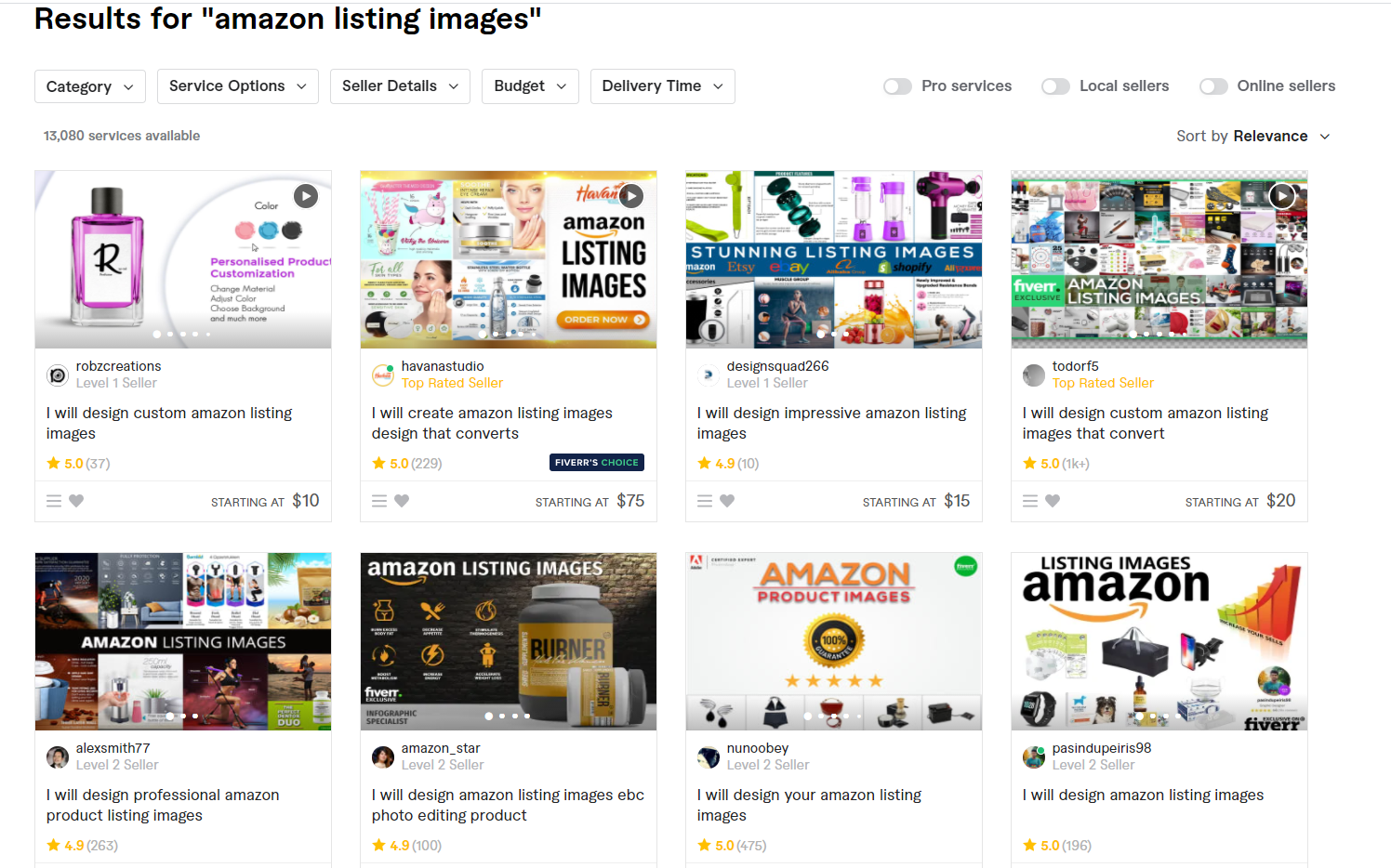Enable Pro services toggle
1391x868 pixels.
pos(897,86)
